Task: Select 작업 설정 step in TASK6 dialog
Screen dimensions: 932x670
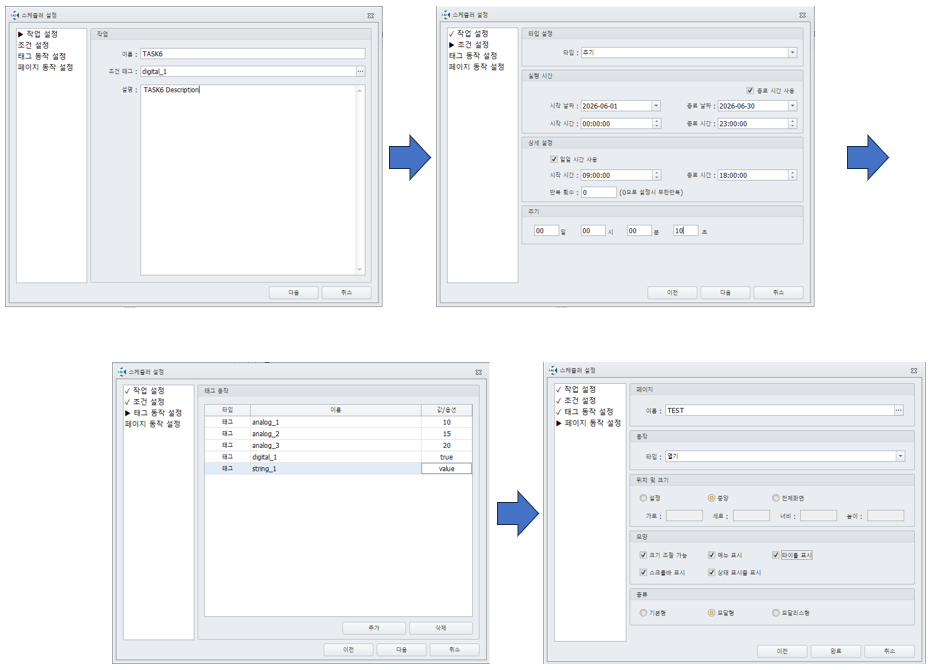Action: [38, 34]
